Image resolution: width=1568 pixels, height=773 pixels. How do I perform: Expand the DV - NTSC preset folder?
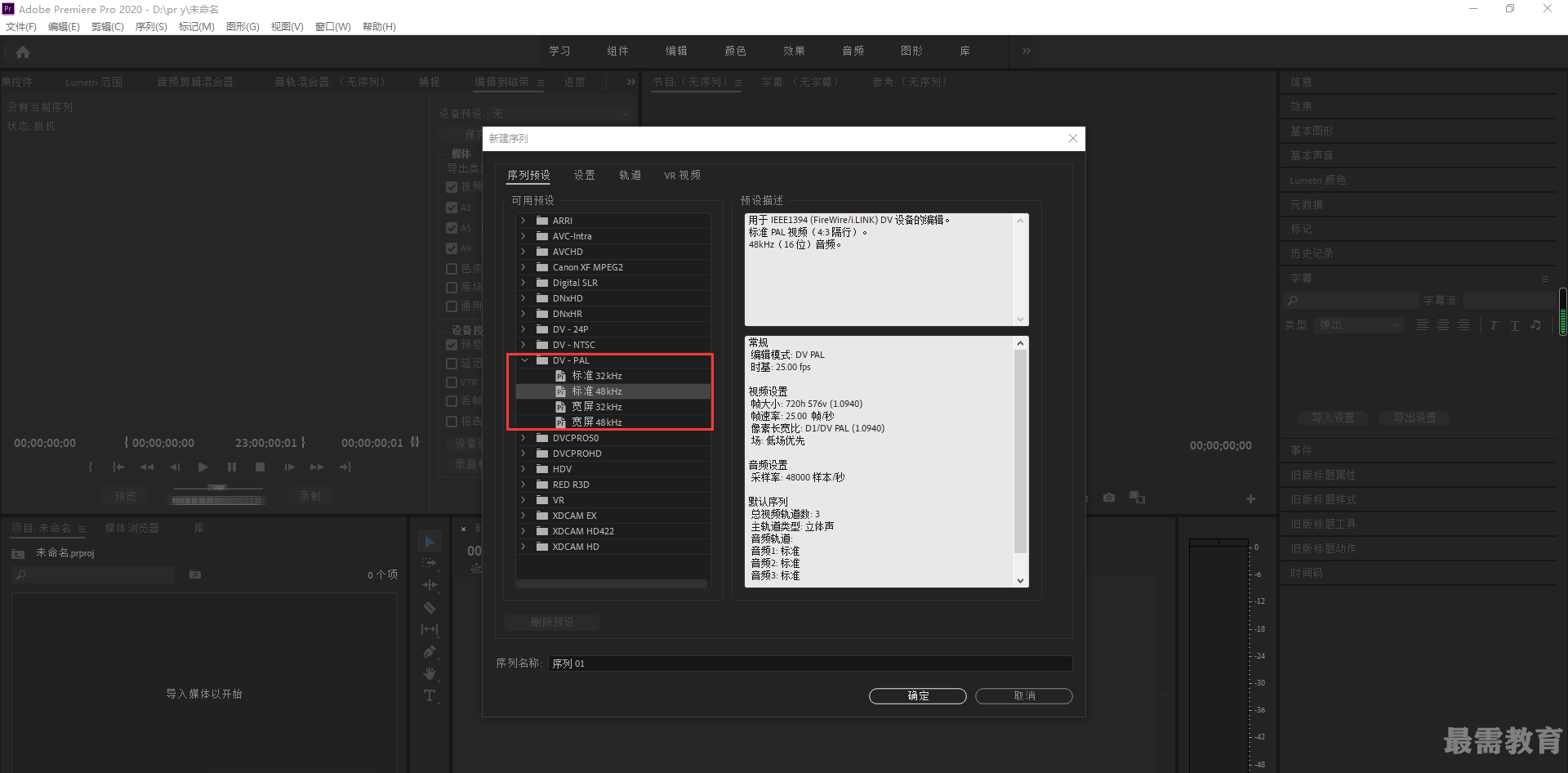point(523,345)
